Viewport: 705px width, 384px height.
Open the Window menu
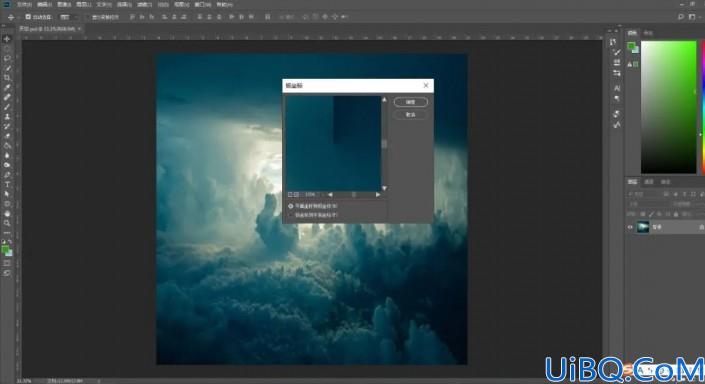pyautogui.click(x=203, y=4)
